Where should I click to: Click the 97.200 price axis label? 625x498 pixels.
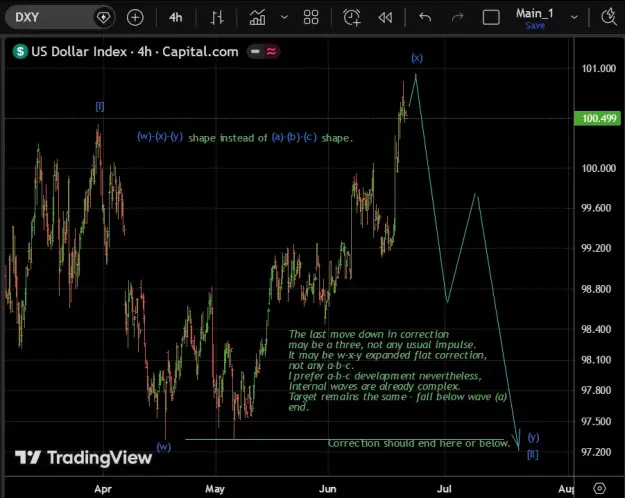tap(596, 452)
